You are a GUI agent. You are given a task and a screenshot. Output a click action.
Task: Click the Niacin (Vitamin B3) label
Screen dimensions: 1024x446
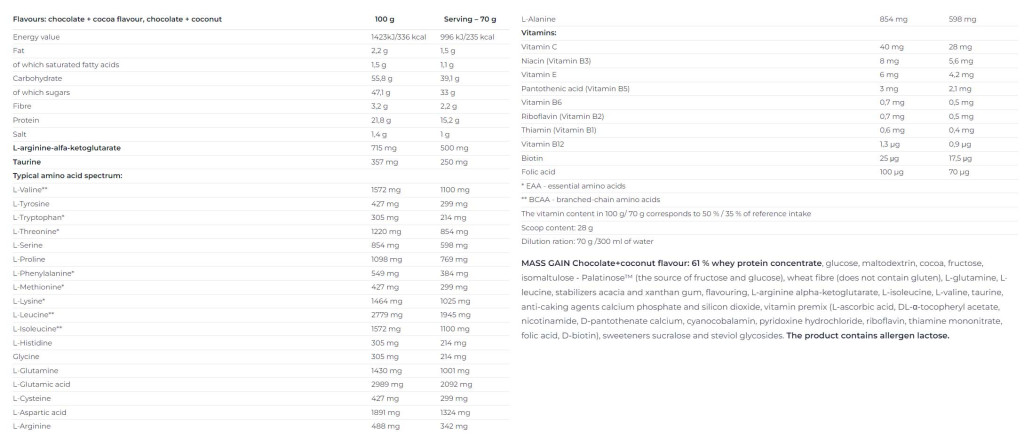pos(556,61)
